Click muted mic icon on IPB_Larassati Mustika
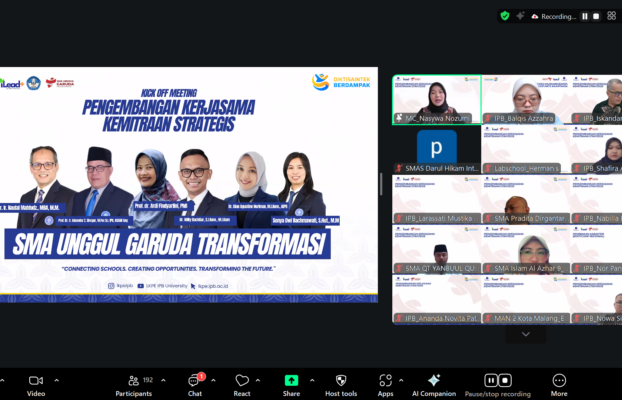Image resolution: width=622 pixels, height=400 pixels. (399, 218)
